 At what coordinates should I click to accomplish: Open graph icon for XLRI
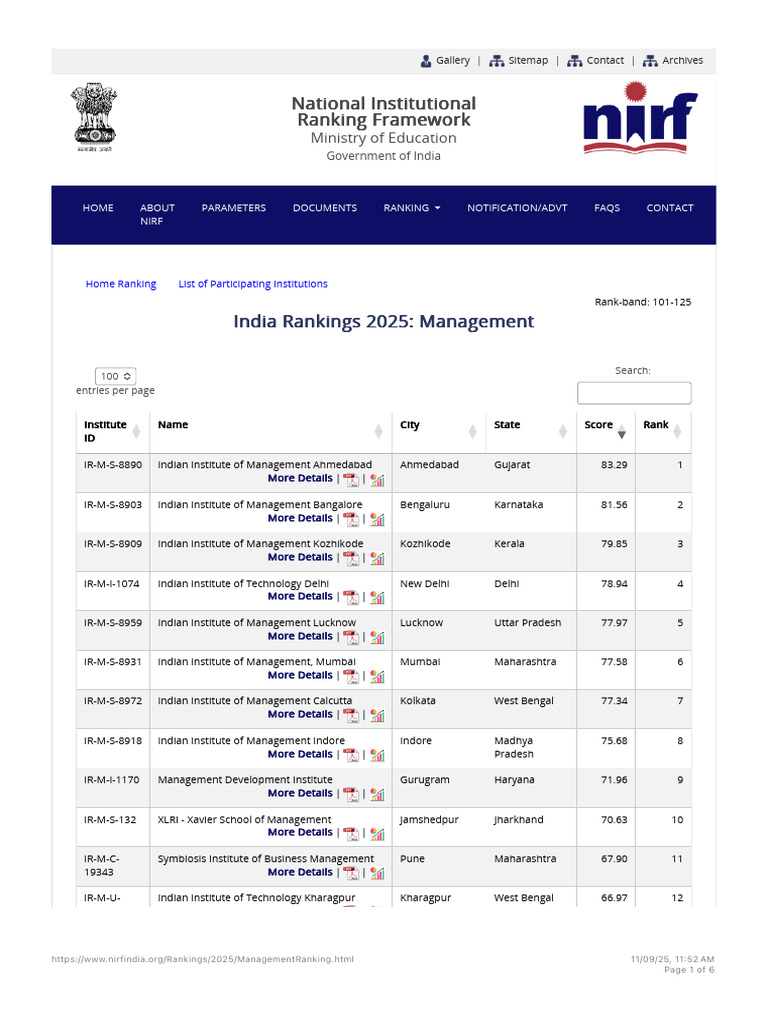[x=377, y=835]
